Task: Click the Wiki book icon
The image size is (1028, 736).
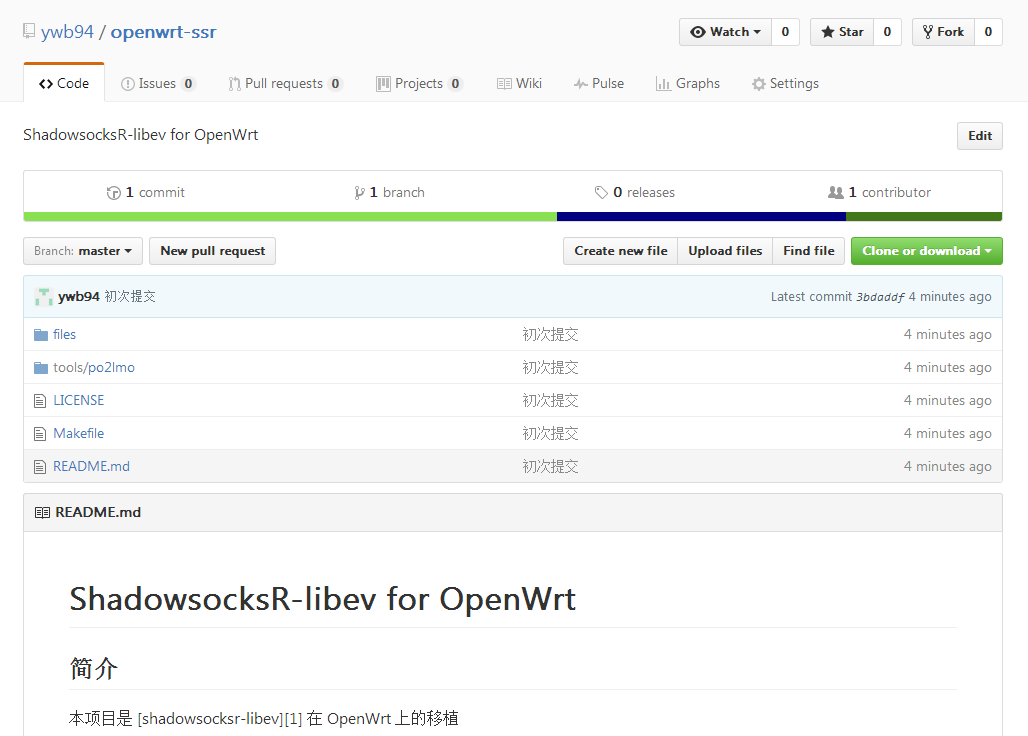Action: [x=504, y=84]
